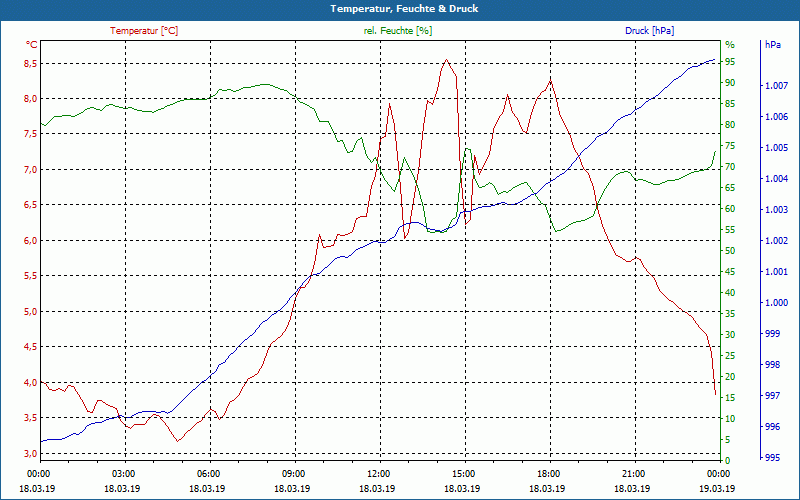Click the 35 humidity axis value
Screen dimensions: 800x500
(730, 314)
